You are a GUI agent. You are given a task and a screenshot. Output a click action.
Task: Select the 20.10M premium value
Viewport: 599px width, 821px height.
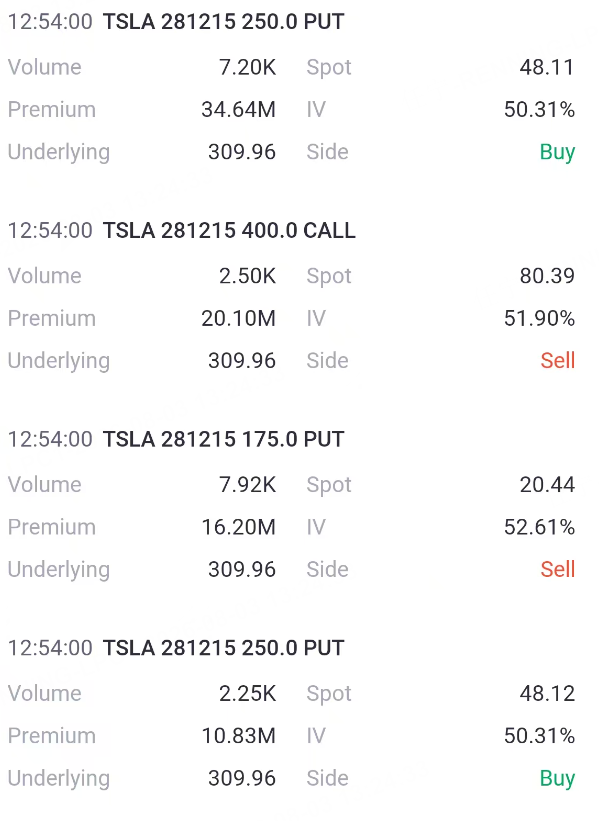pyautogui.click(x=238, y=318)
